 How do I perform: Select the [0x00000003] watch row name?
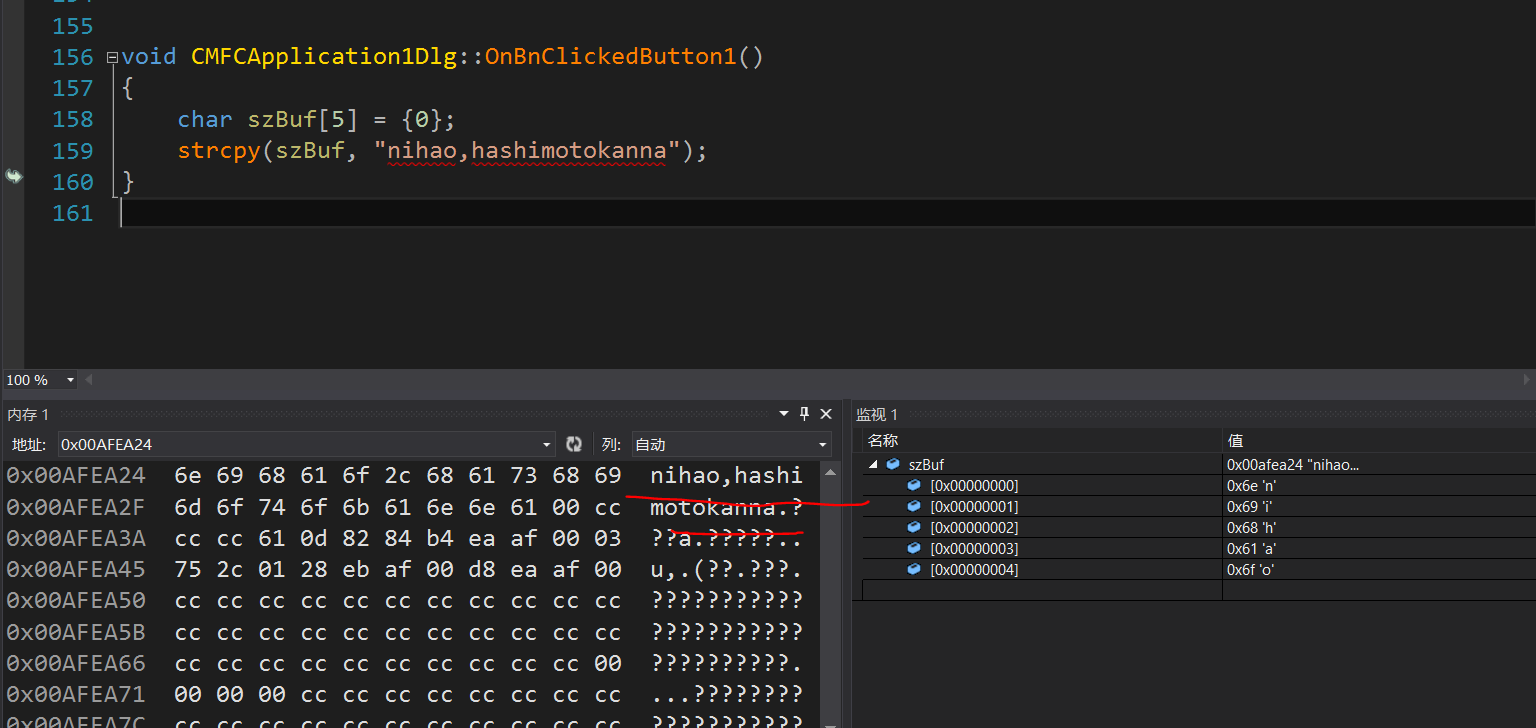tap(974, 548)
